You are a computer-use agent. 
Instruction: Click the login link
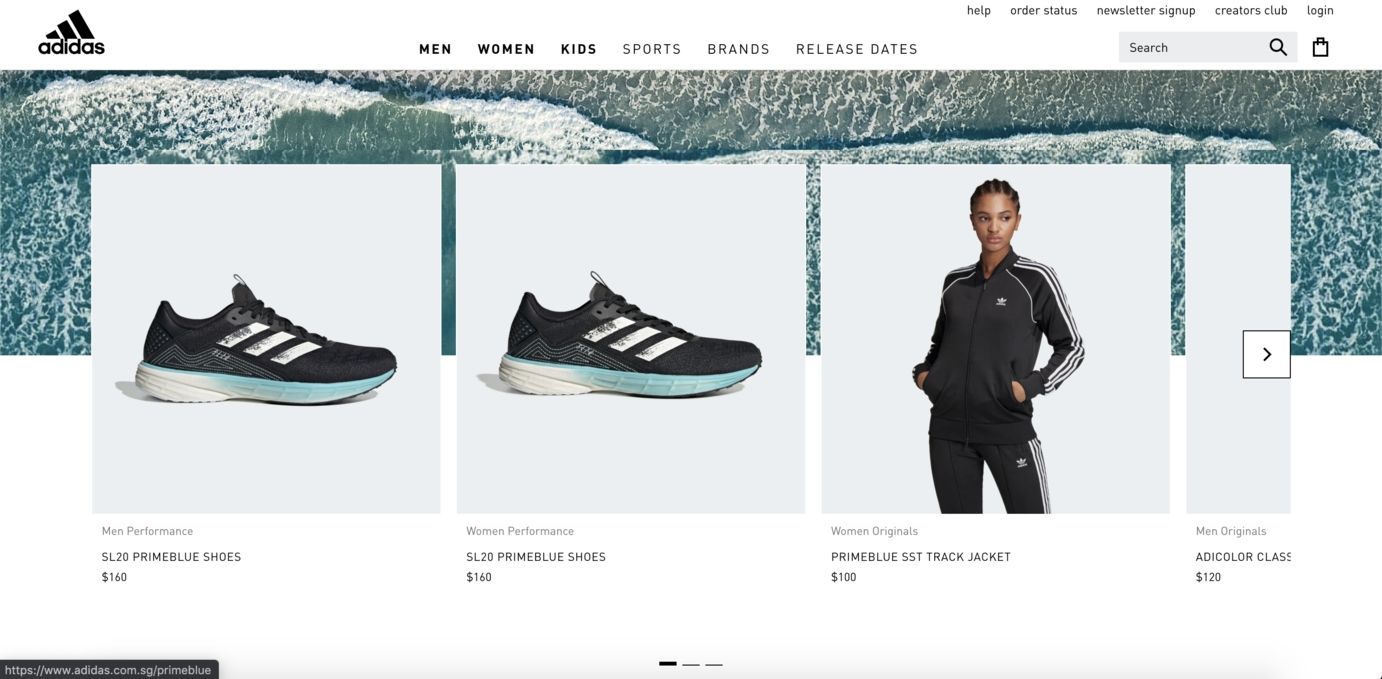(x=1320, y=10)
